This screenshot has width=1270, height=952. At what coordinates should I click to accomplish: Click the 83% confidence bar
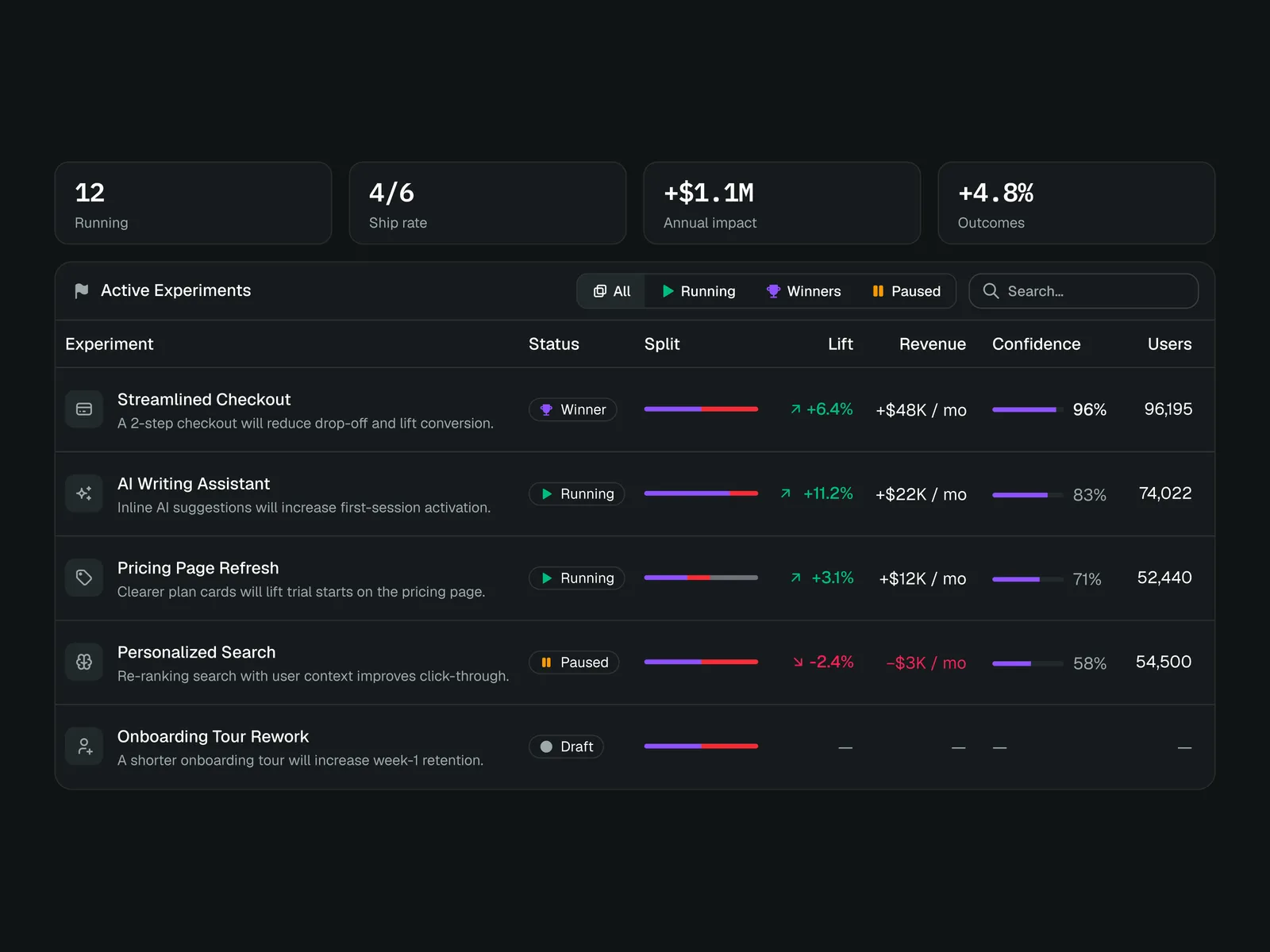coord(1028,495)
